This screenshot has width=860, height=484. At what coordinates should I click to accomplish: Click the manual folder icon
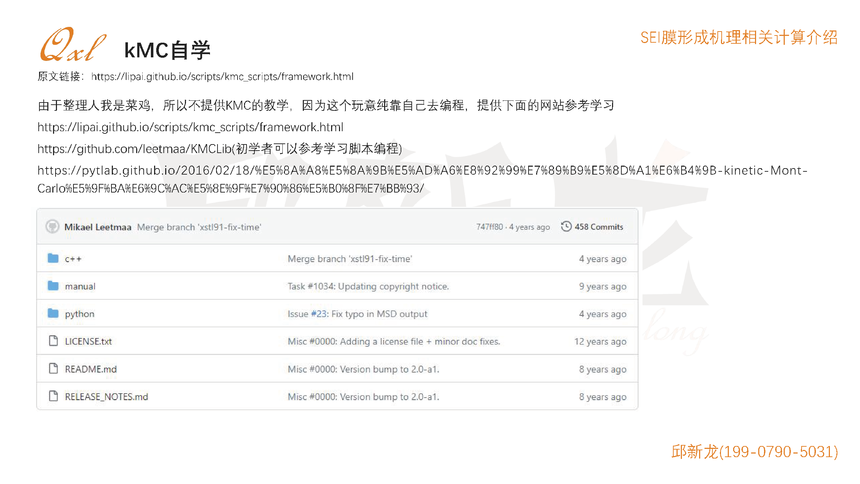point(53,286)
